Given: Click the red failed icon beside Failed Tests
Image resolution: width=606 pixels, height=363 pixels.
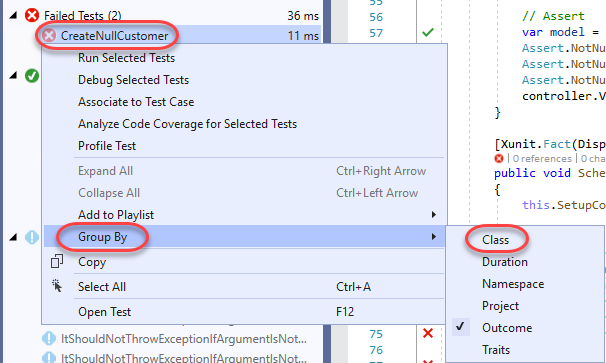Looking at the screenshot, I should pyautogui.click(x=32, y=16).
